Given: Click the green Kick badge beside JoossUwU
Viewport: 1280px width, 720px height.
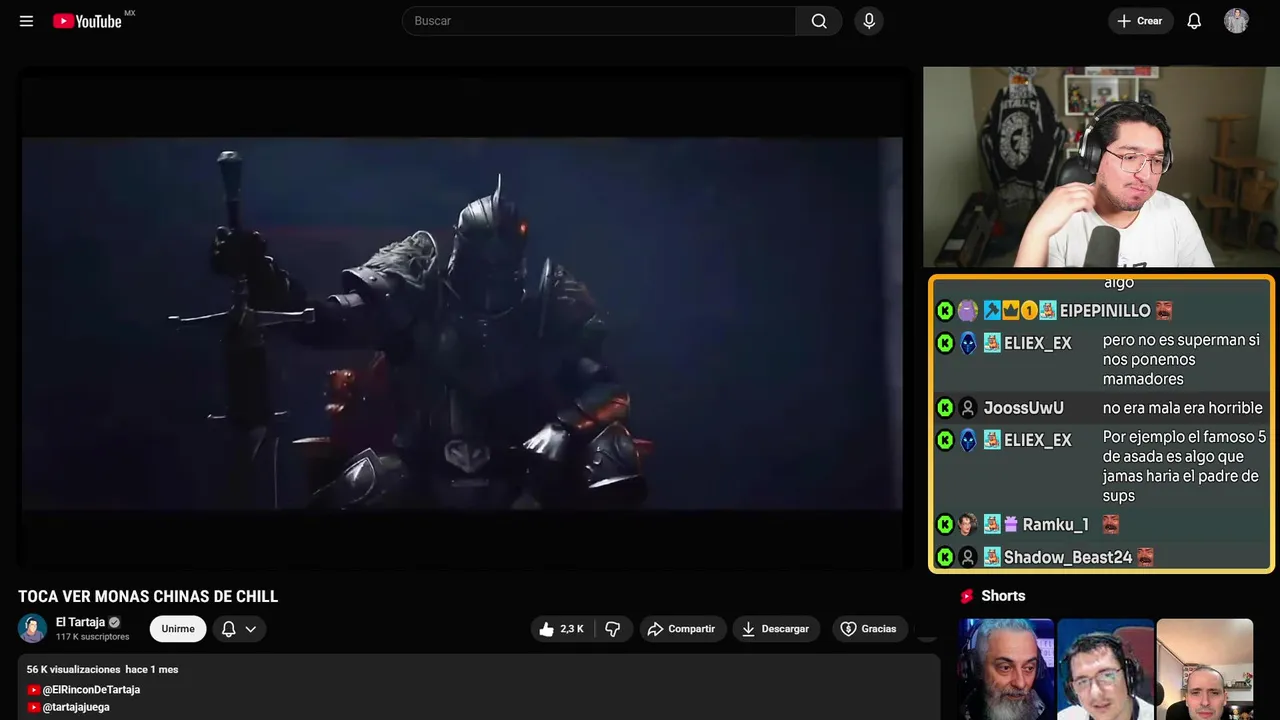Looking at the screenshot, I should click(945, 408).
